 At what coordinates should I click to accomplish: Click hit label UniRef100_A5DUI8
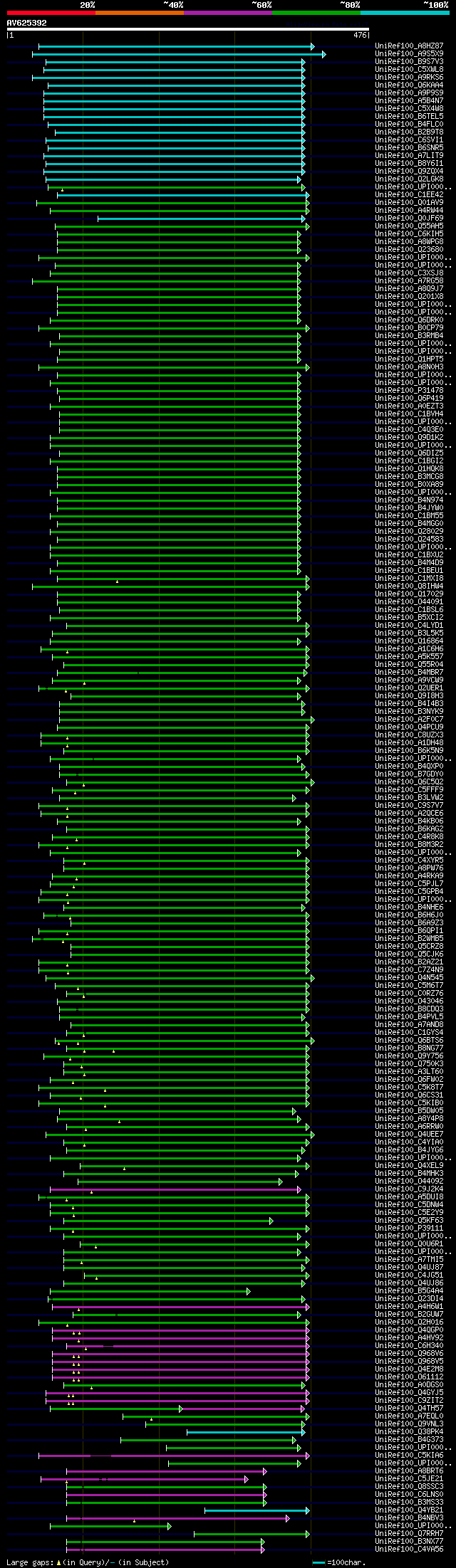[409, 1197]
